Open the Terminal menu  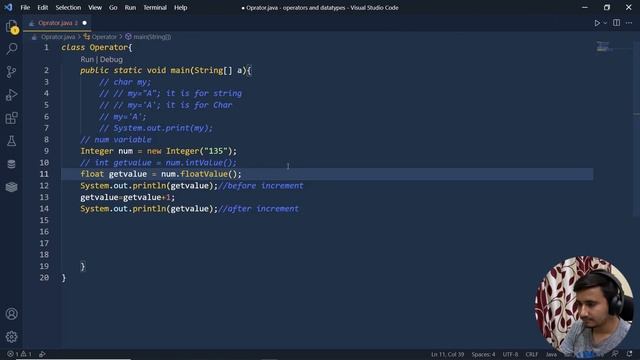click(x=155, y=7)
